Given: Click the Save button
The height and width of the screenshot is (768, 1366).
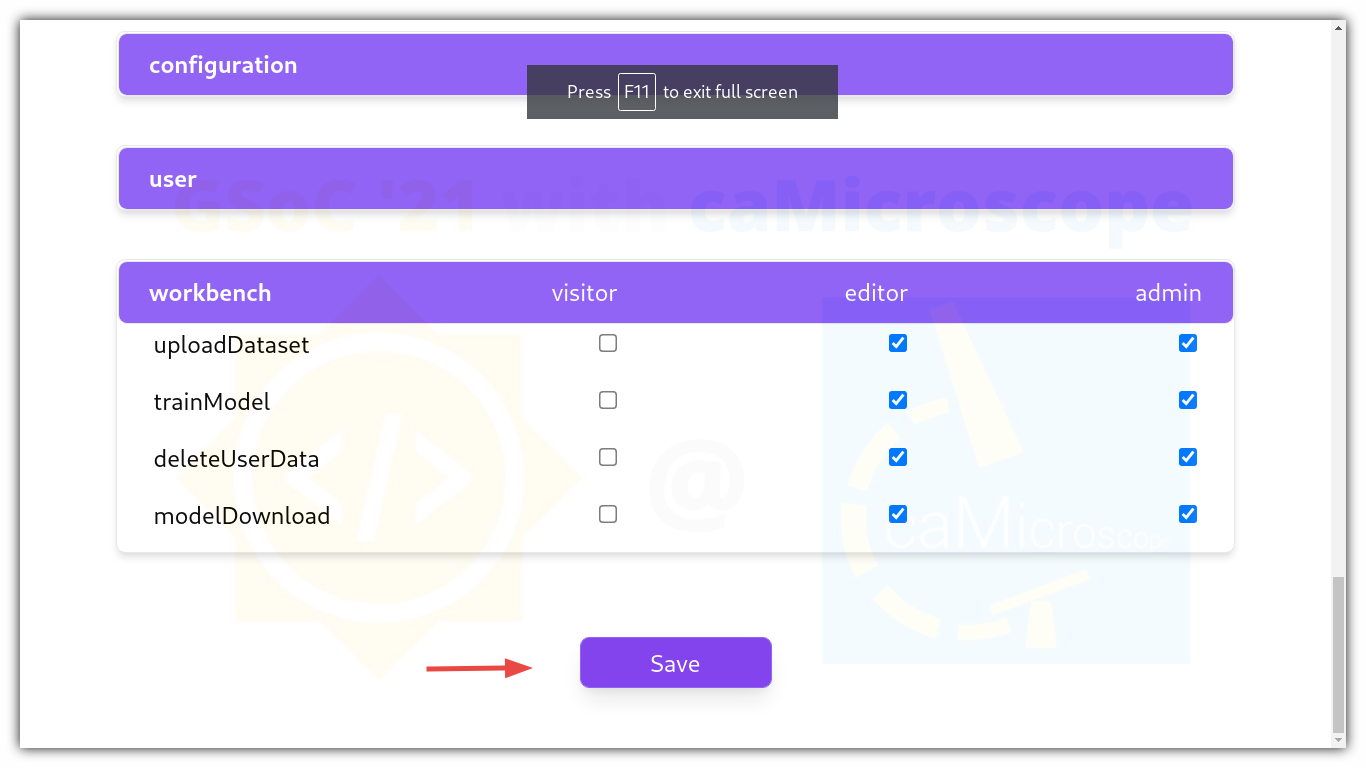Looking at the screenshot, I should coord(675,663).
